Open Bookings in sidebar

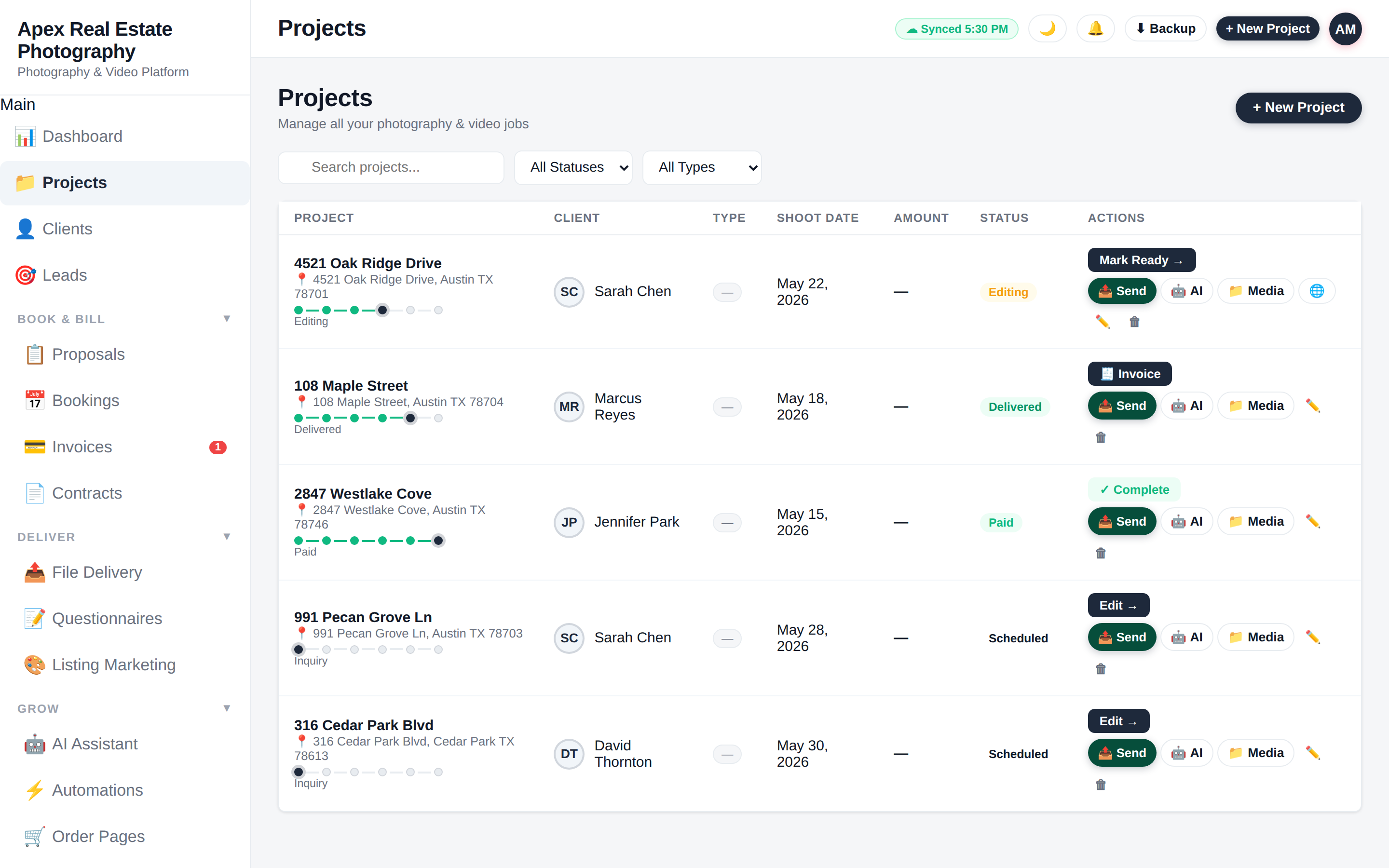(x=124, y=401)
